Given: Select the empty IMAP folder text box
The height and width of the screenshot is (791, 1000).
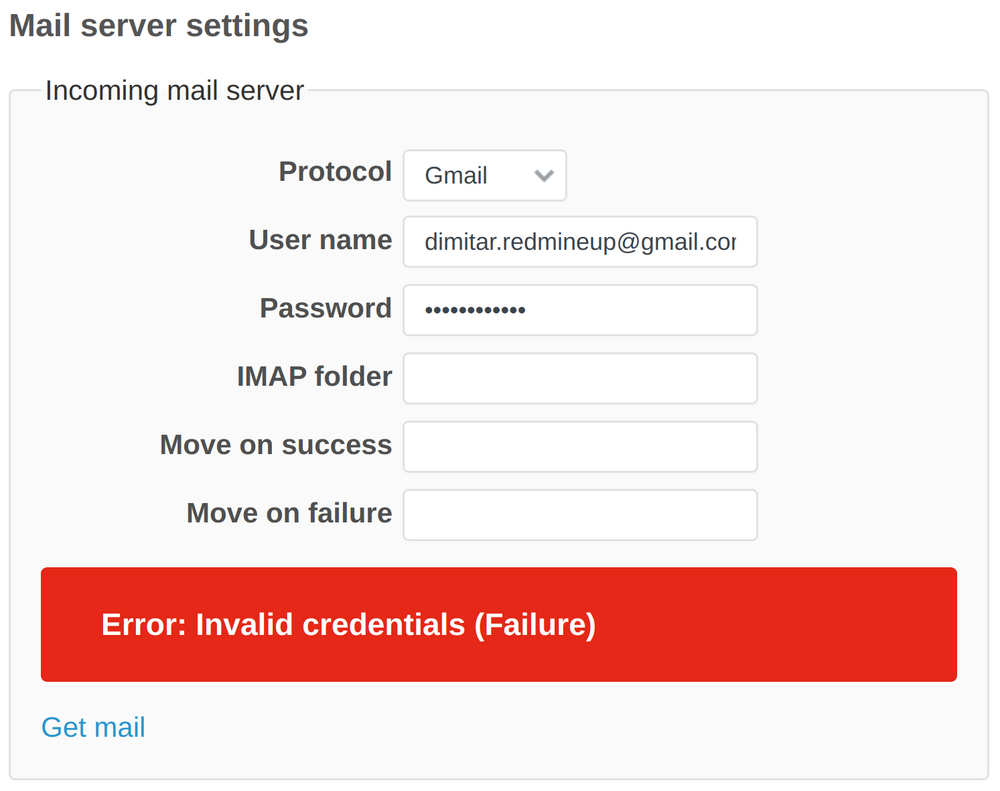Looking at the screenshot, I should point(580,378).
